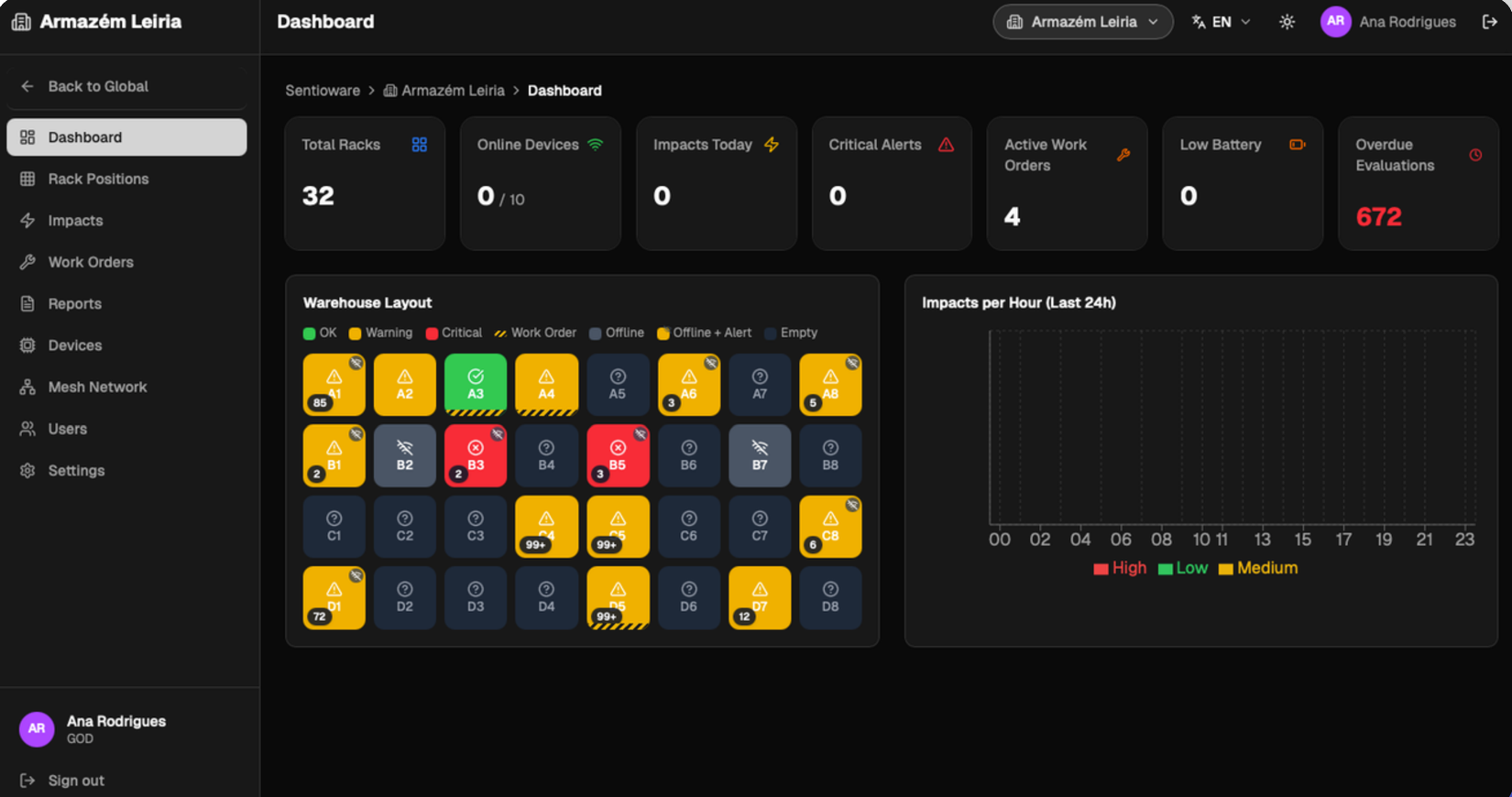Click Sign out at the sidebar bottom
Image resolution: width=1512 pixels, height=797 pixels.
pyautogui.click(x=62, y=781)
